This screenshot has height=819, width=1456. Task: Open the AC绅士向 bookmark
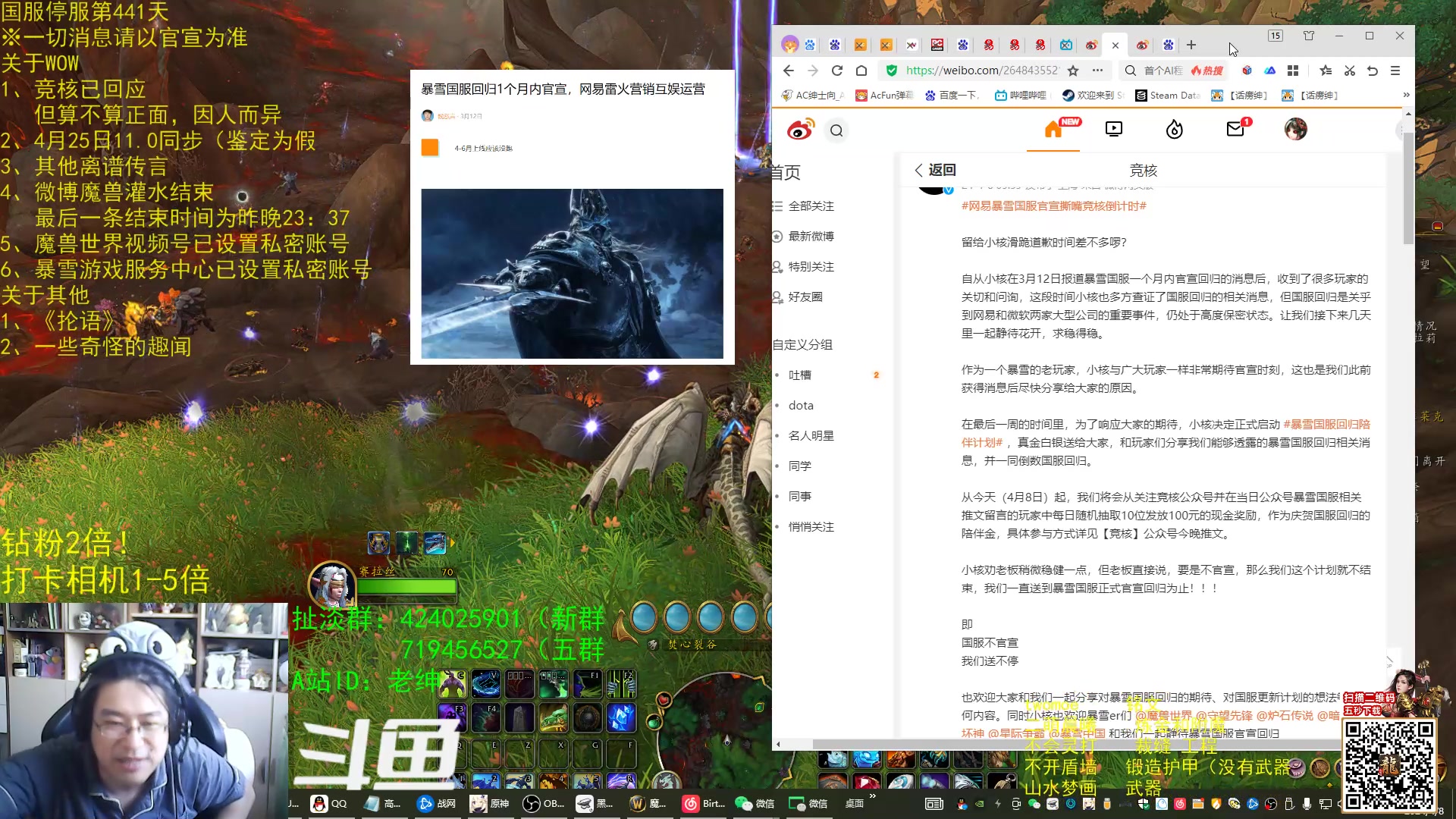click(x=813, y=96)
